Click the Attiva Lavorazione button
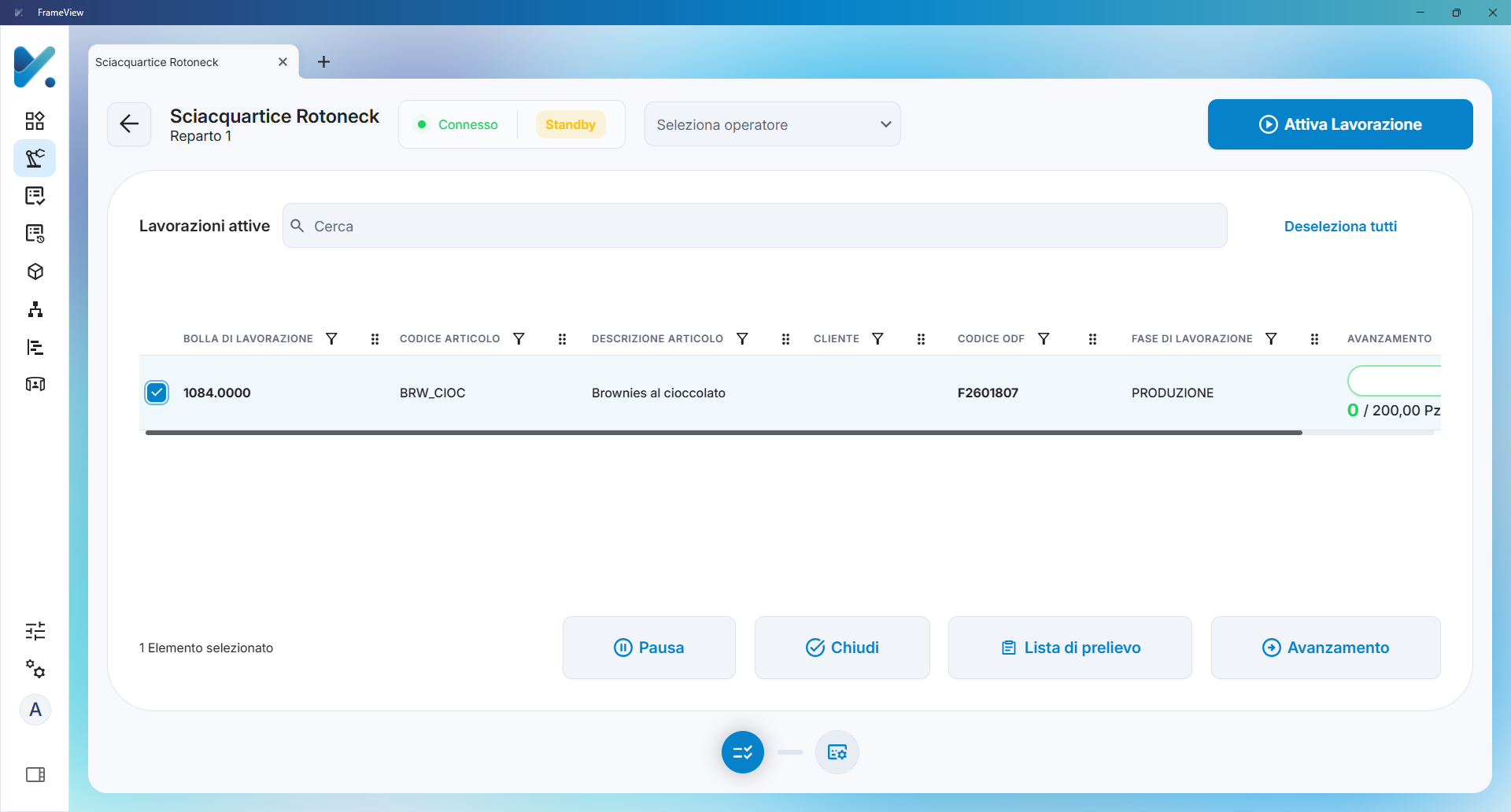 pos(1340,124)
